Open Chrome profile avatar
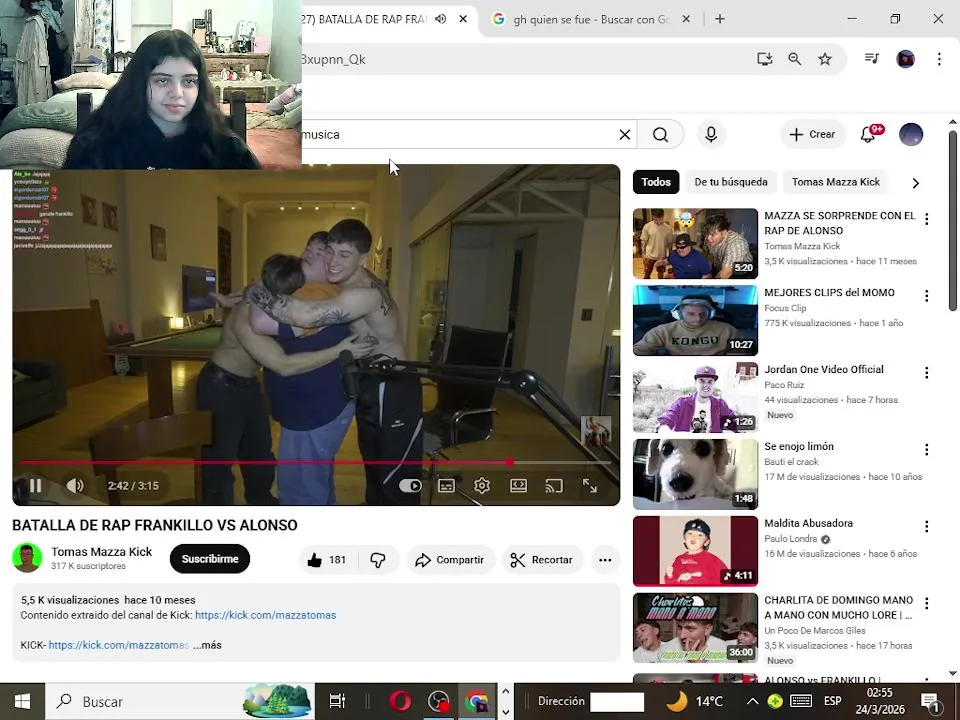 [906, 59]
